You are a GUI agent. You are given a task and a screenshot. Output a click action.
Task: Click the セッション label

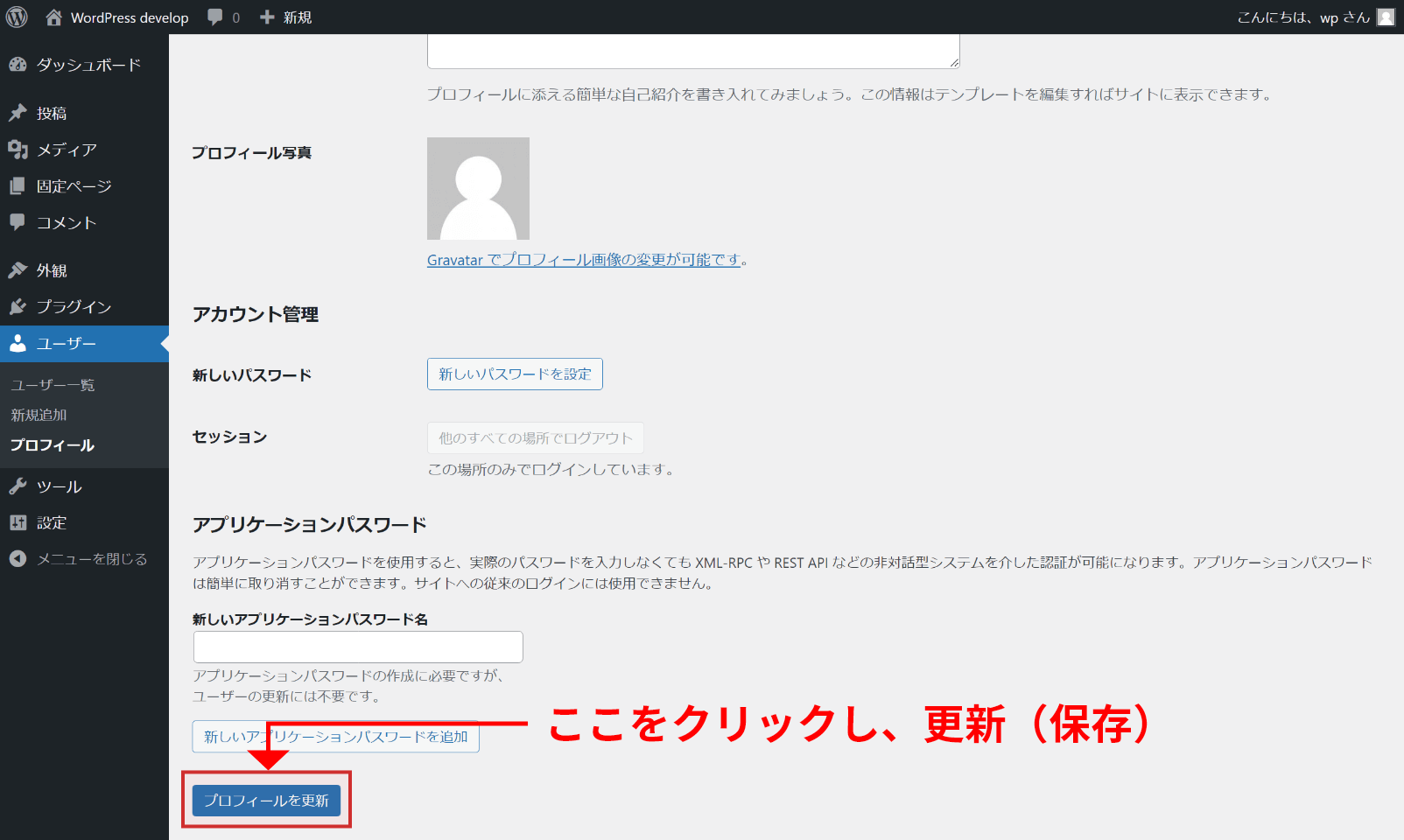(229, 437)
